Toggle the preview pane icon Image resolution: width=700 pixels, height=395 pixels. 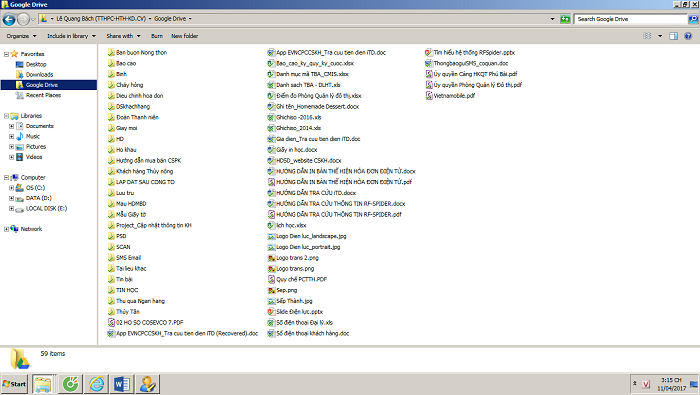[674, 36]
